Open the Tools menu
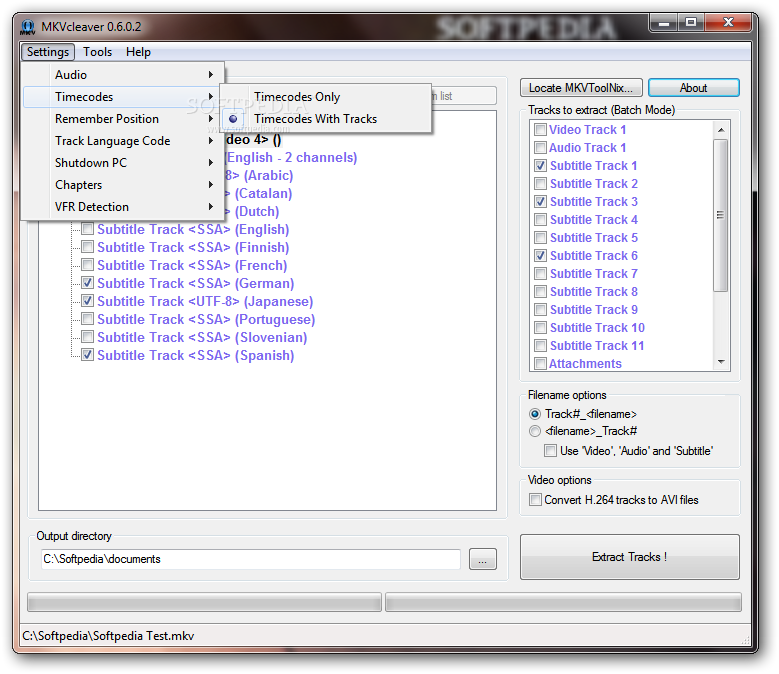779x674 pixels. [x=97, y=52]
